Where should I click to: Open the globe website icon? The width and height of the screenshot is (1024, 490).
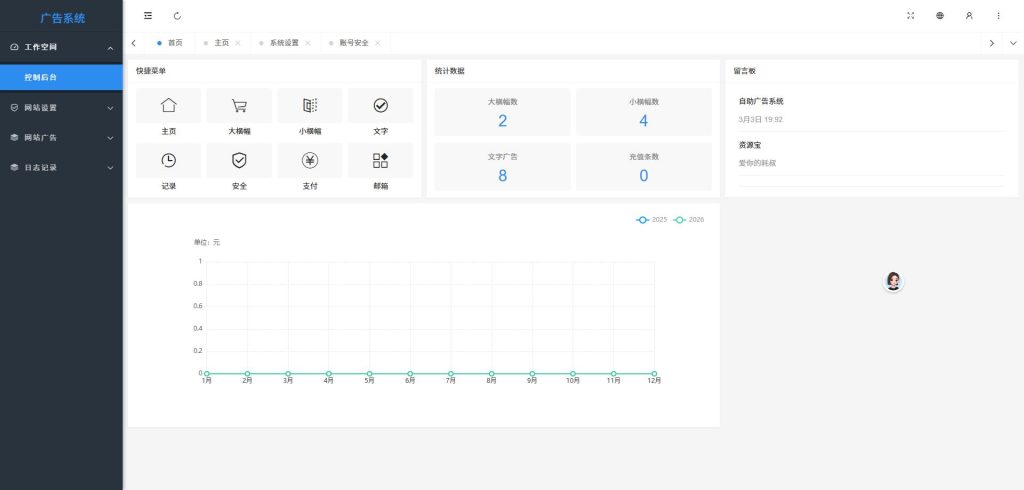pos(940,16)
